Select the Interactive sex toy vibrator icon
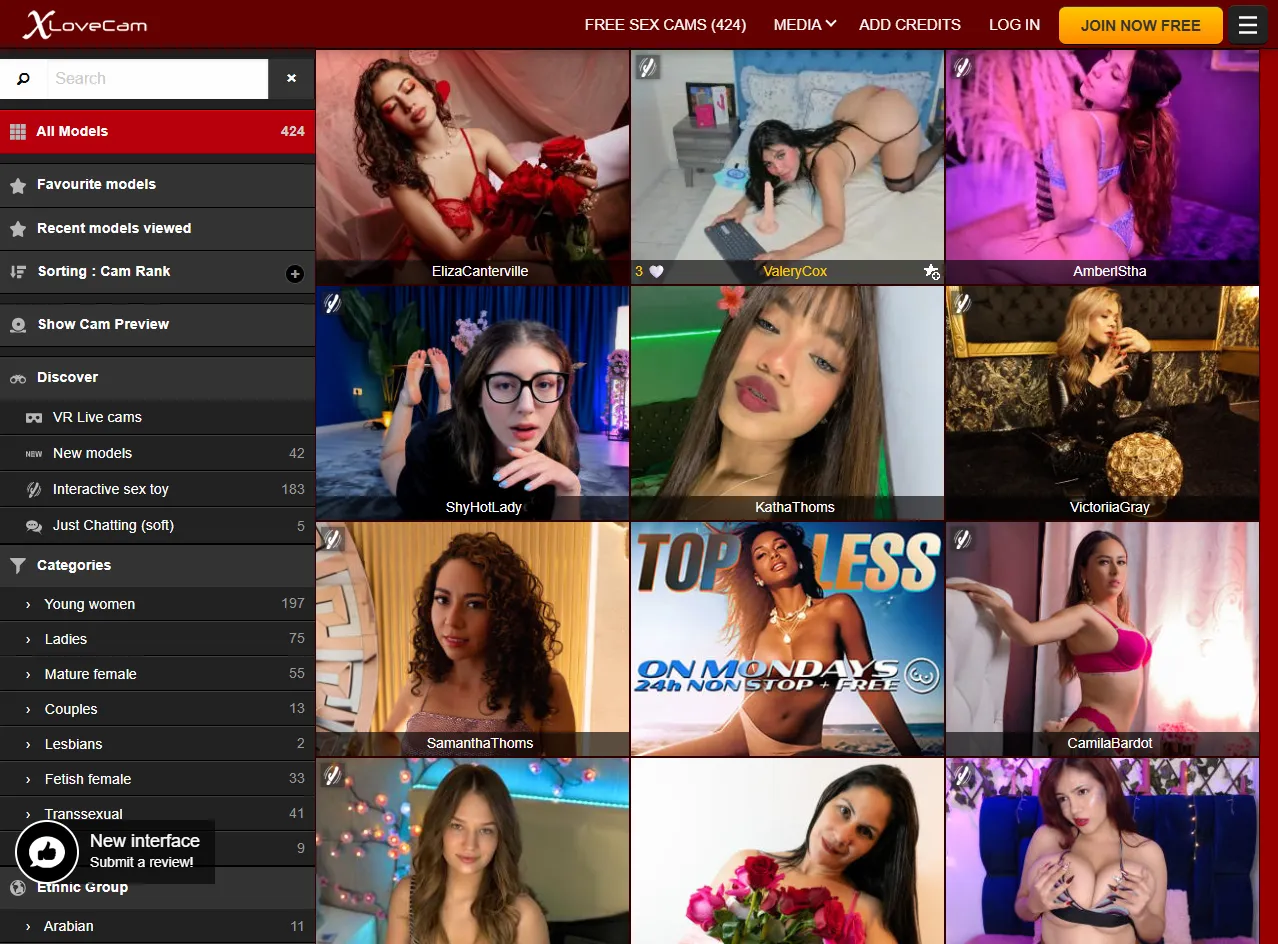Screen dimensions: 1278x944 32,489
